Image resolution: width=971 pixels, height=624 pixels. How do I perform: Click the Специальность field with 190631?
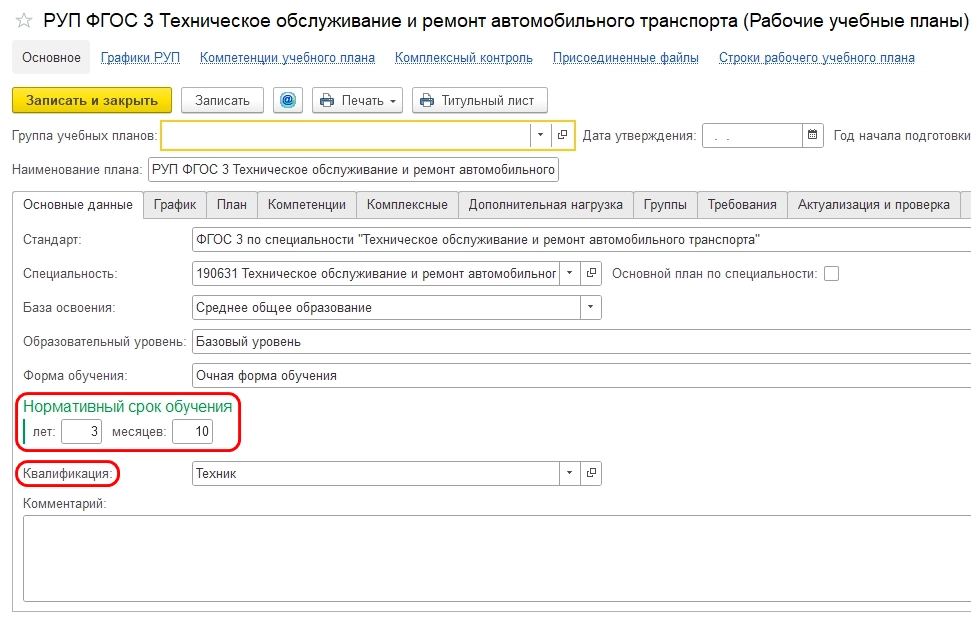pos(376,273)
